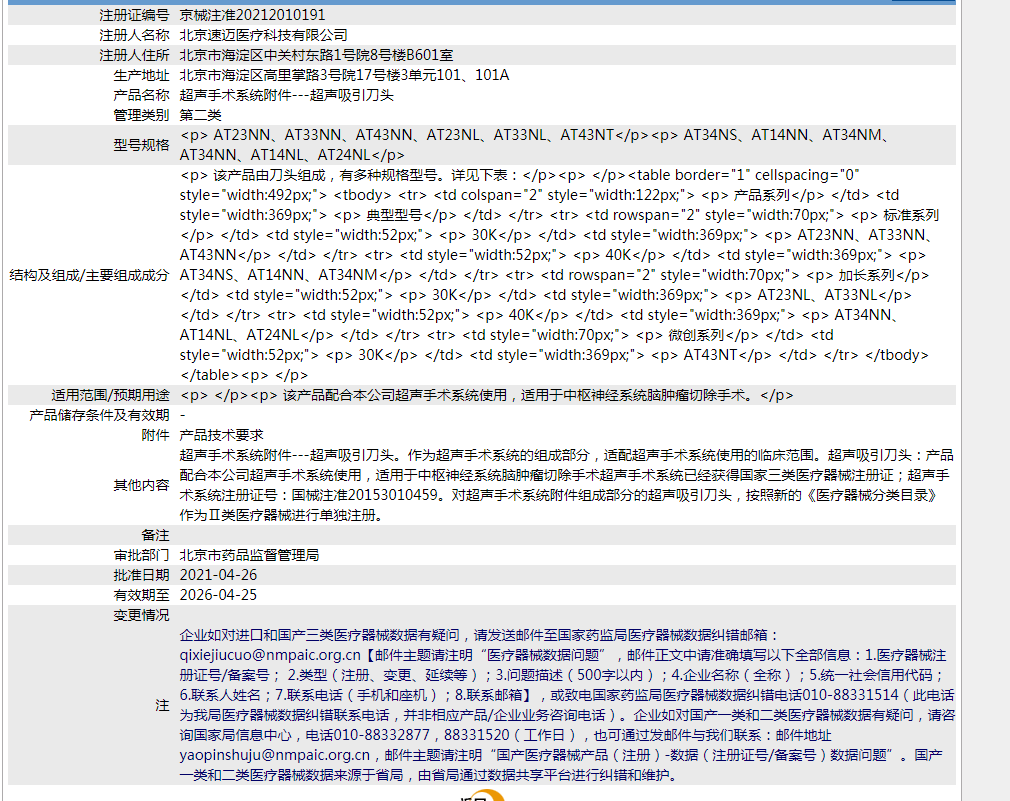Click the 适用范围/预期用途 label
Image resolution: width=1010 pixels, height=801 pixels.
pyautogui.click(x=110, y=395)
